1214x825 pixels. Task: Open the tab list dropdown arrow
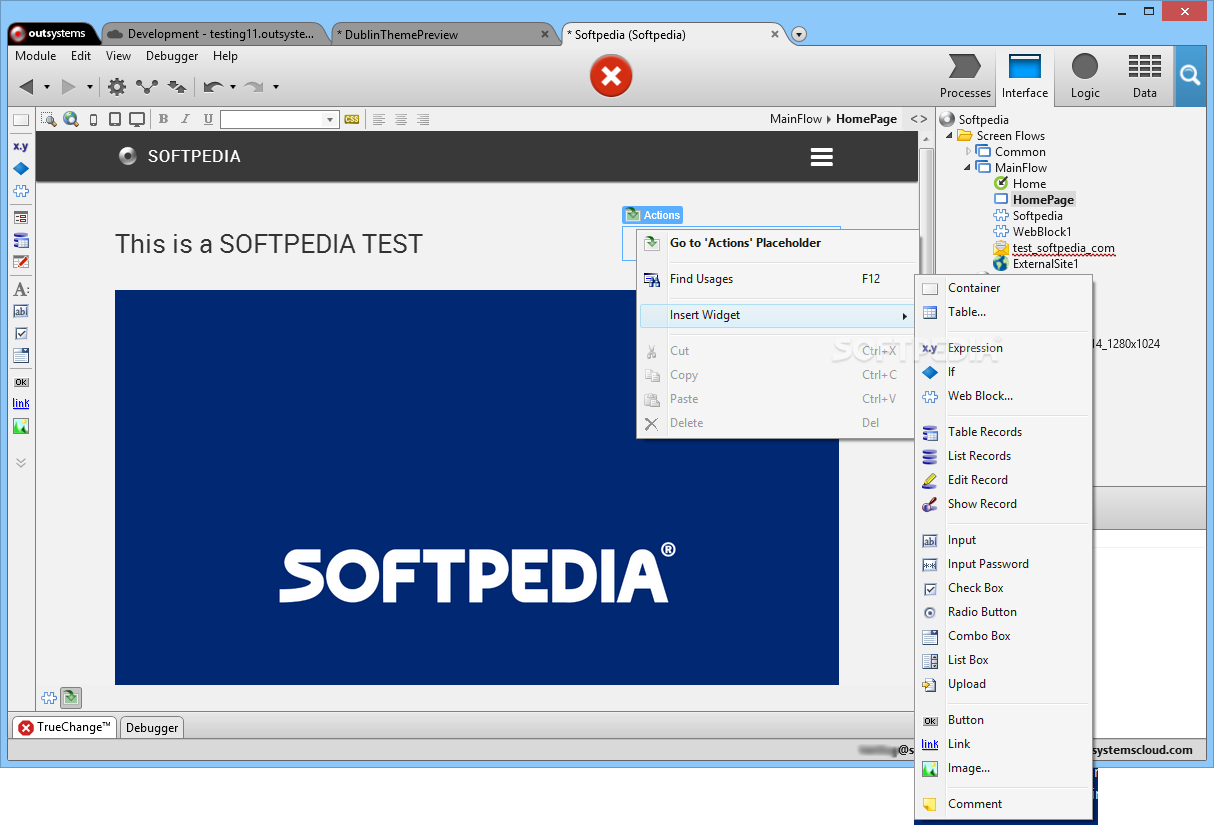[x=799, y=34]
